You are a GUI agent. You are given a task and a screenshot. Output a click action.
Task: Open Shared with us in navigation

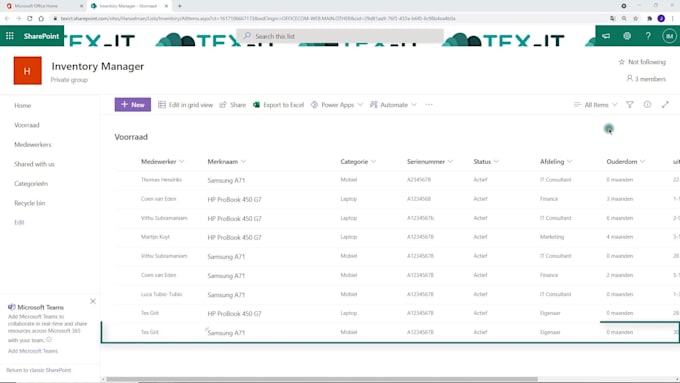pyautogui.click(x=34, y=164)
